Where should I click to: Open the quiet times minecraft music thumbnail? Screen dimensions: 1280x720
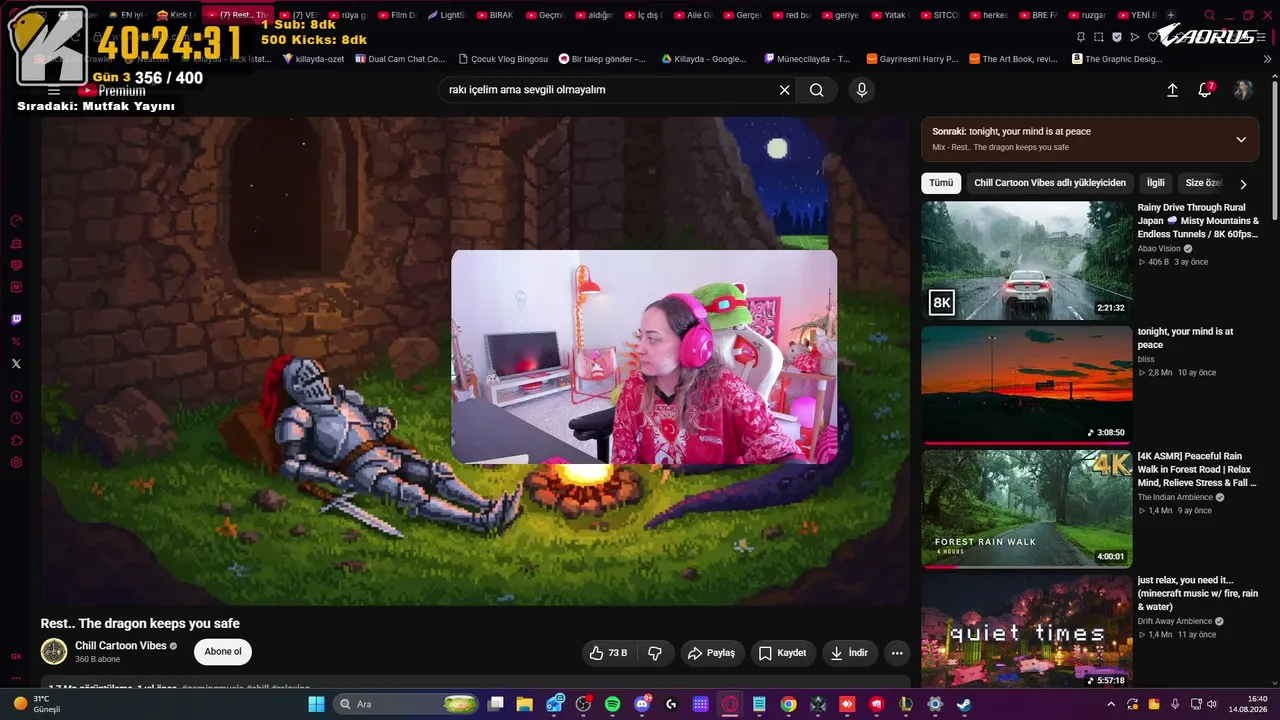(x=1027, y=631)
